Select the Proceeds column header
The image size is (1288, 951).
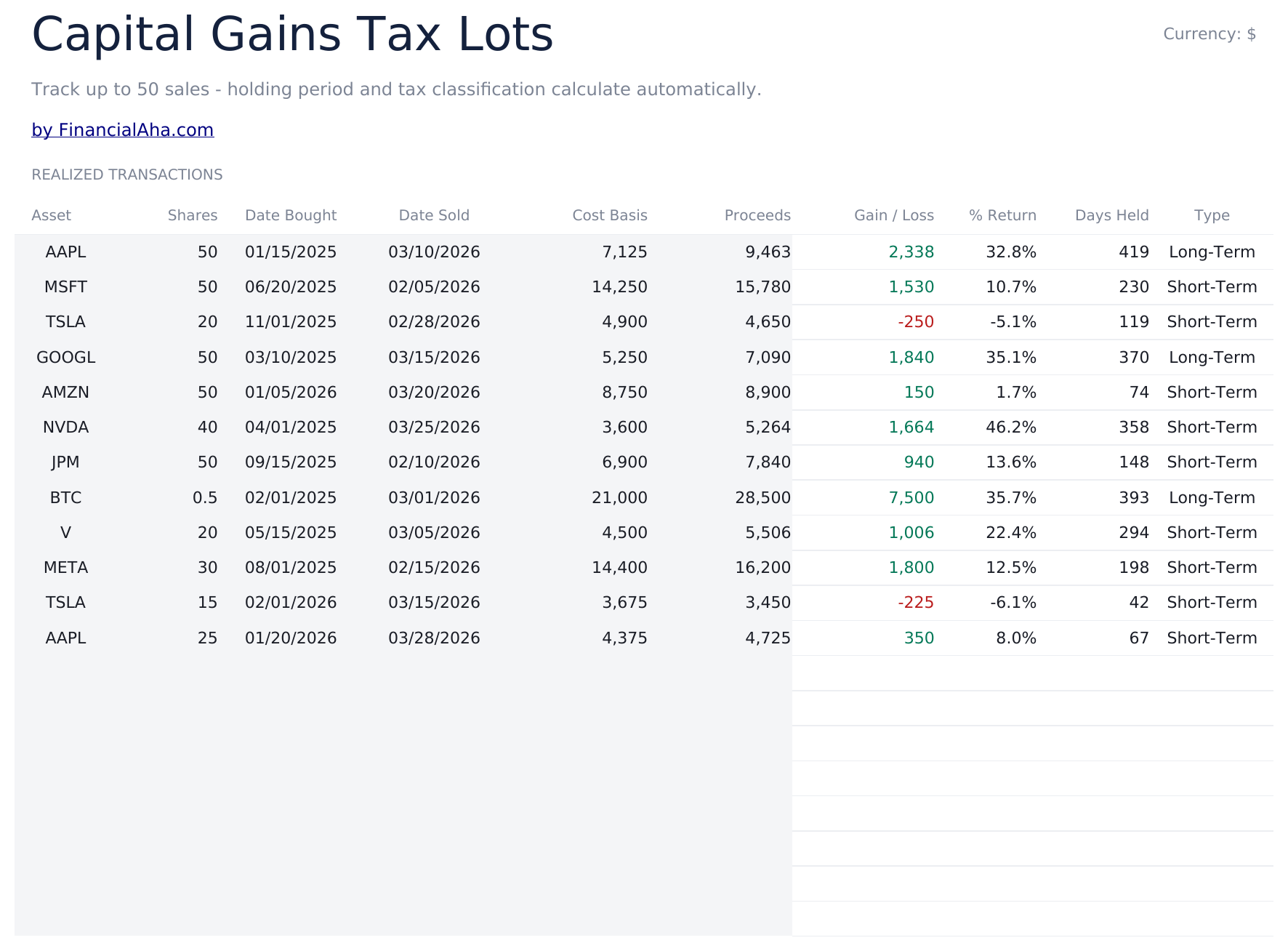[x=757, y=215]
